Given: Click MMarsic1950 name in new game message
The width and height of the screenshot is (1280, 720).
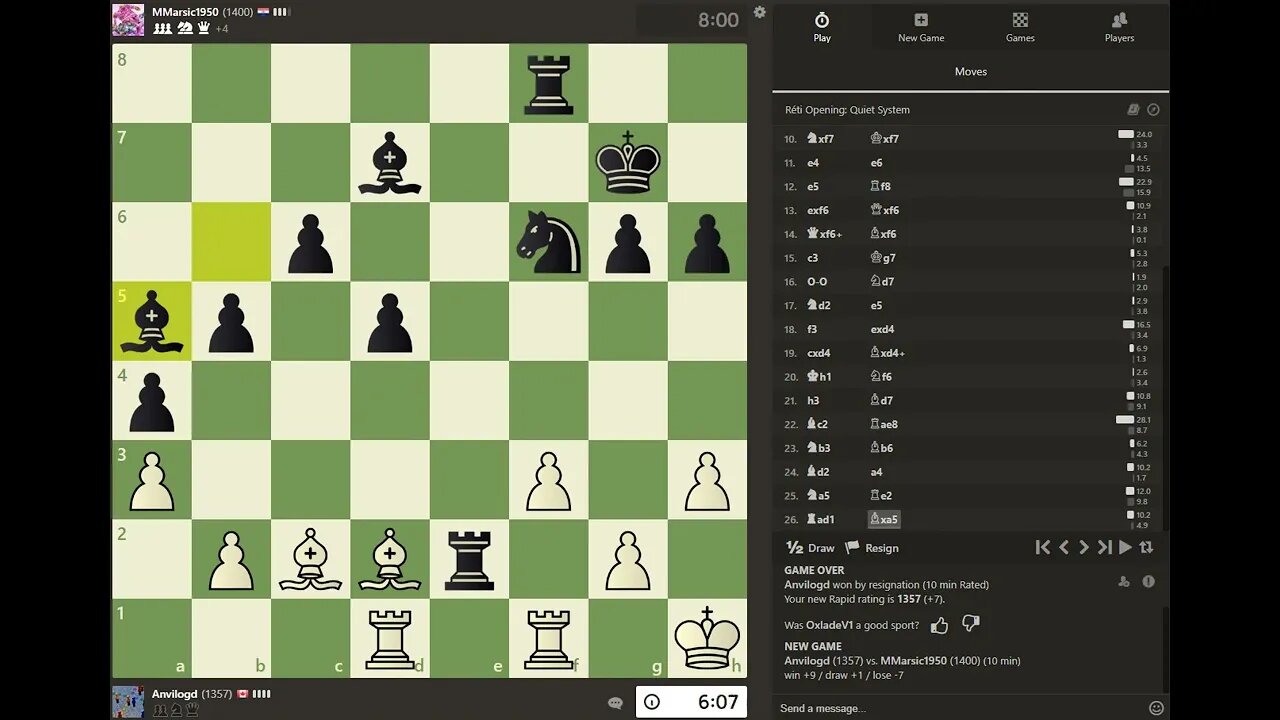Looking at the screenshot, I should pyautogui.click(x=914, y=661).
